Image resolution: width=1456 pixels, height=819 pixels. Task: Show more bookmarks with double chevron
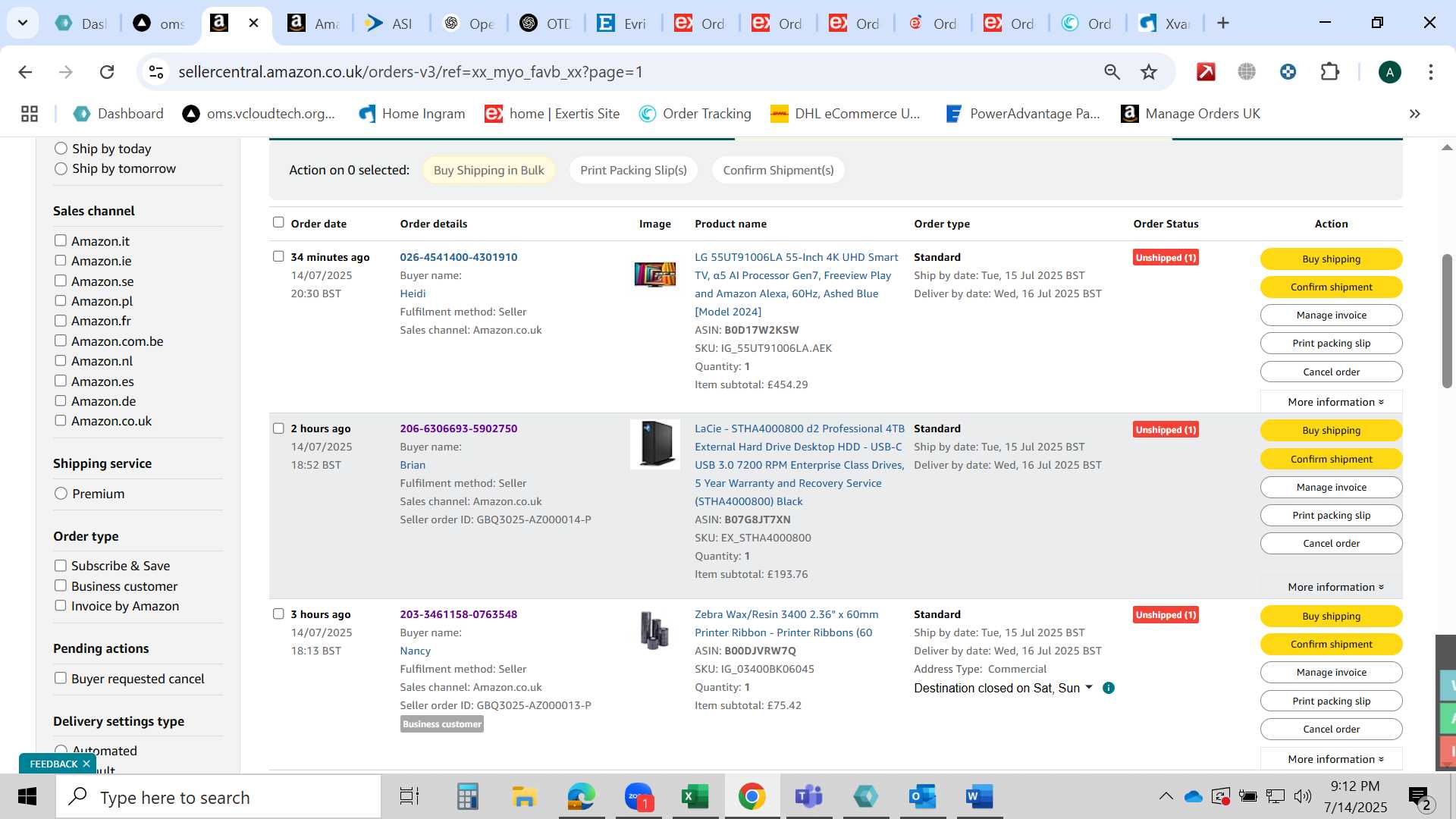pyautogui.click(x=1414, y=114)
